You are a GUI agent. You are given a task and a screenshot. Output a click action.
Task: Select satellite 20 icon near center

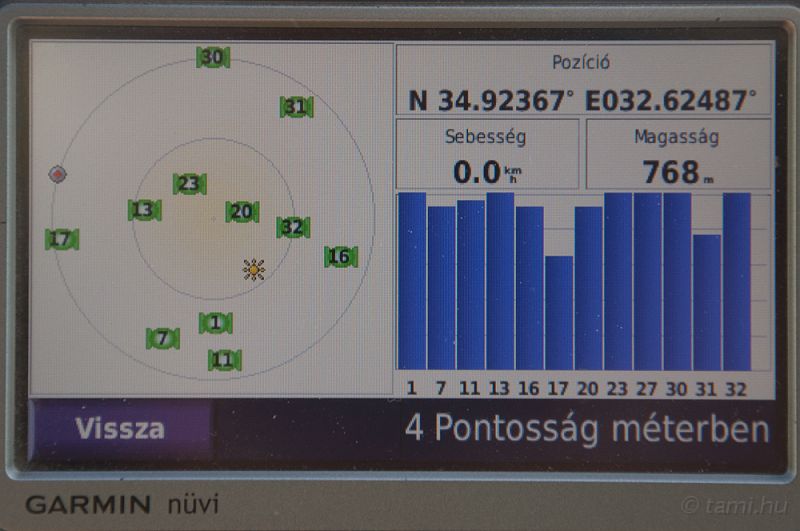tap(242, 212)
